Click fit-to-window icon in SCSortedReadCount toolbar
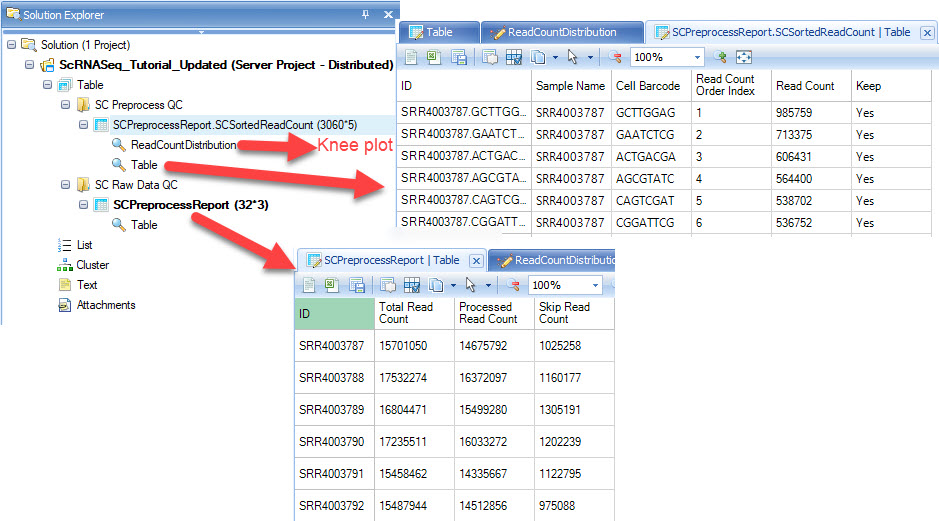 (x=744, y=57)
